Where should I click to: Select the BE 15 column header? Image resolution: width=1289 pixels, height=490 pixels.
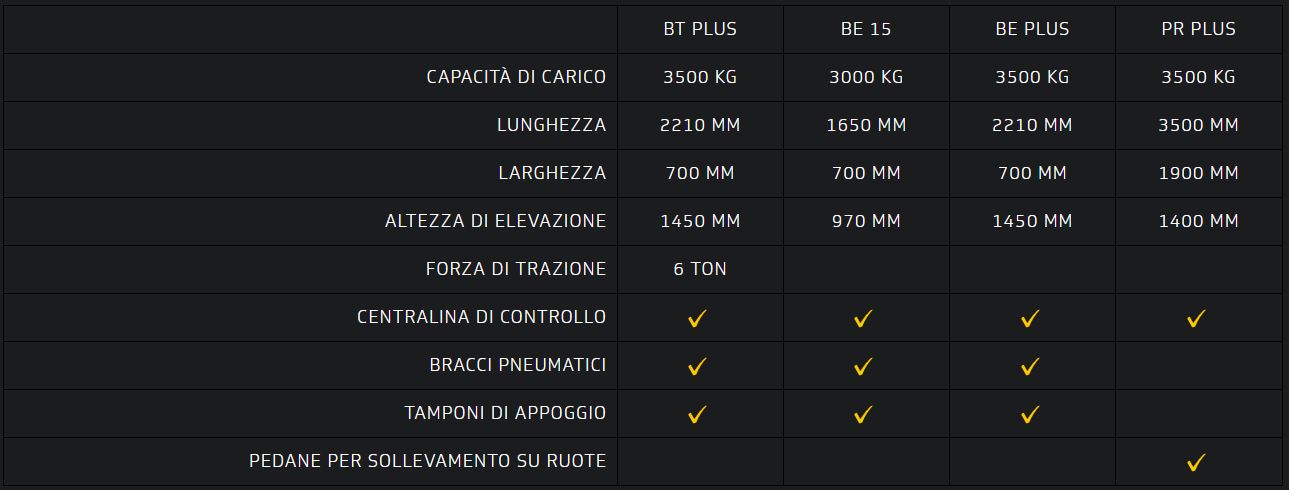(x=866, y=29)
